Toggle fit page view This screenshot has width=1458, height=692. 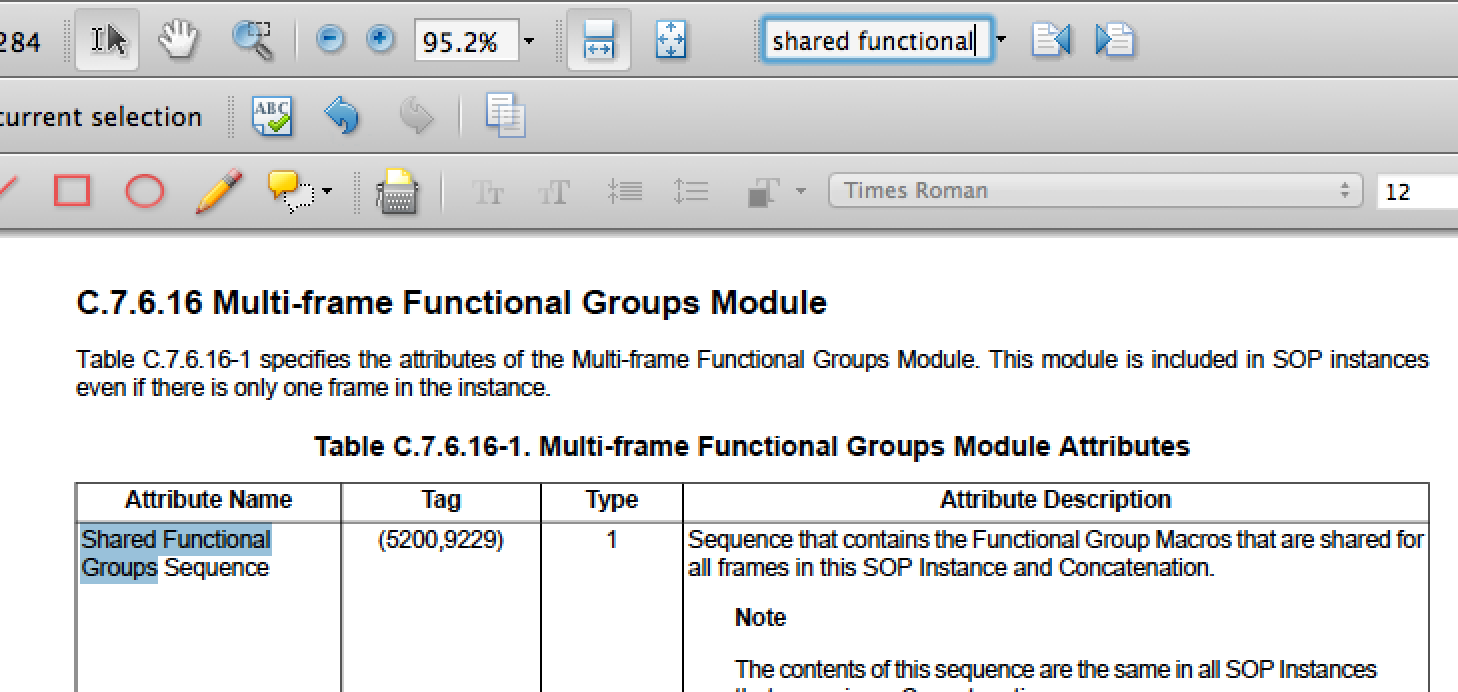click(x=670, y=41)
